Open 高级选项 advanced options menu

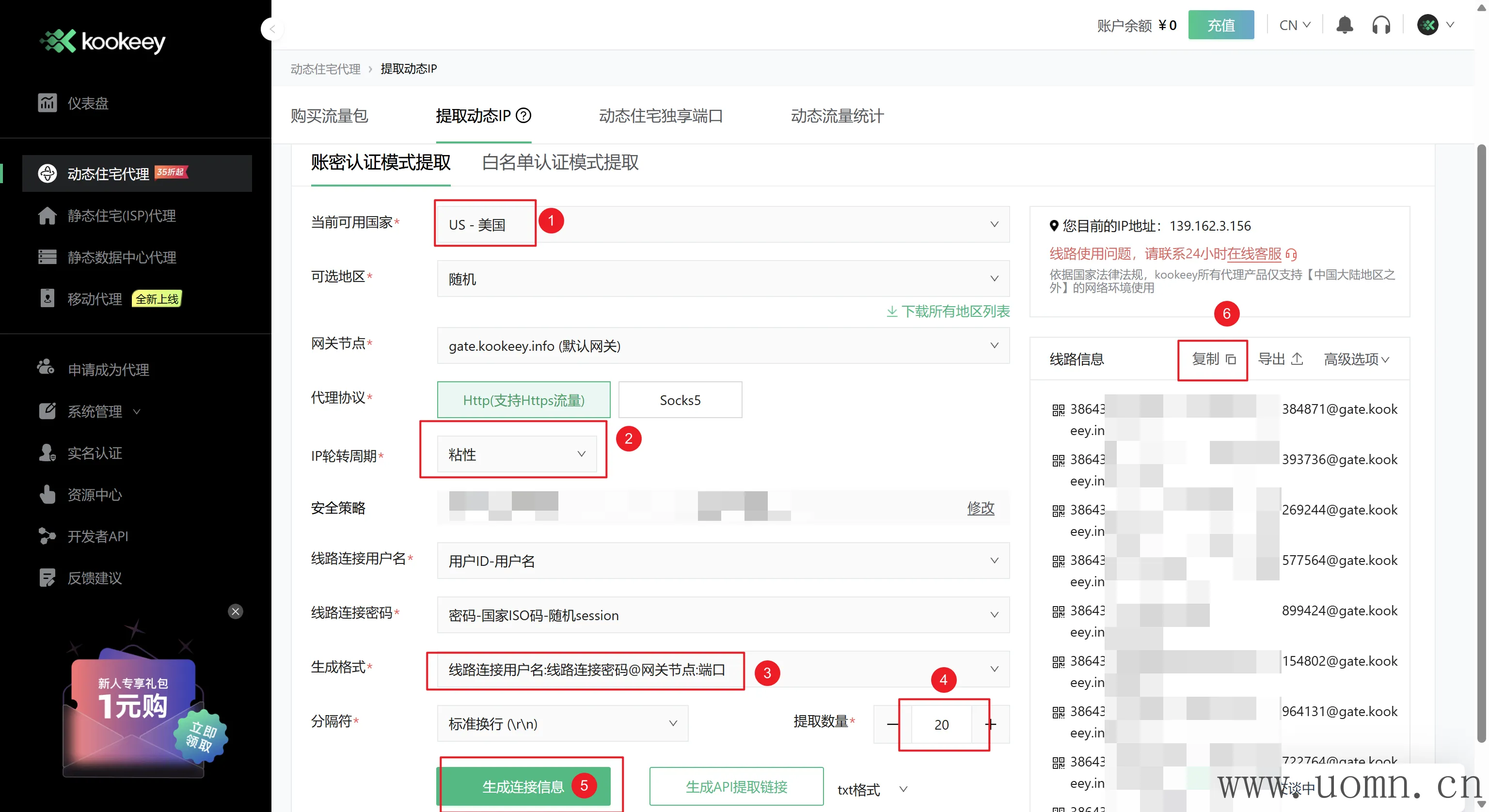(x=1356, y=359)
